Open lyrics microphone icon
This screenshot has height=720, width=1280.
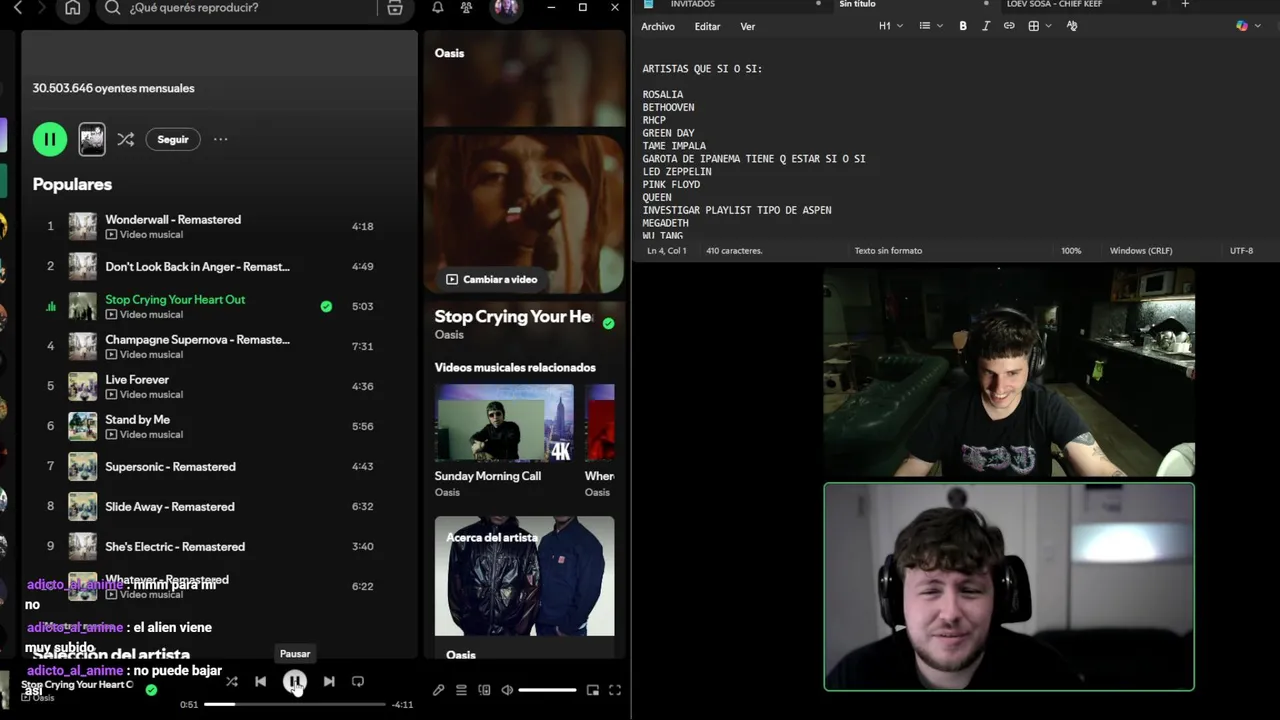click(438, 690)
